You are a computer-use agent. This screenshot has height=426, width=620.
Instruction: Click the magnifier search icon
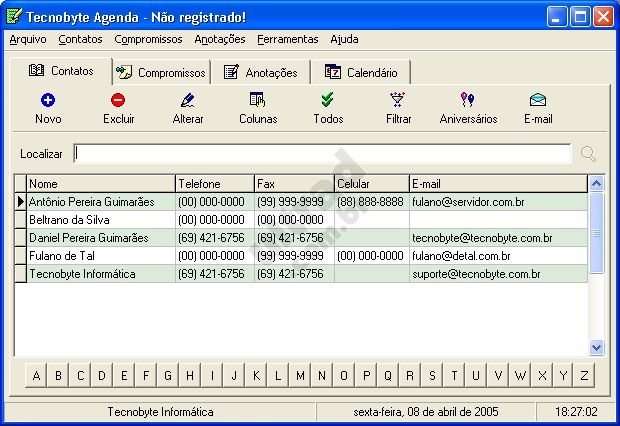coord(588,154)
